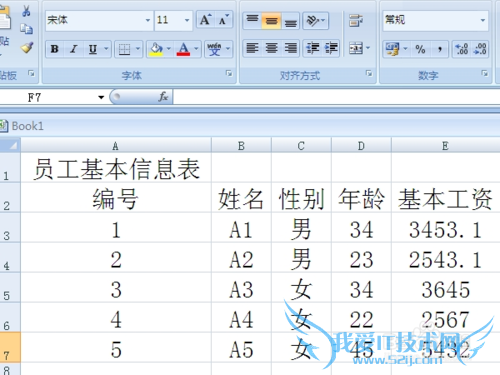
Task: Select row 7 header
Action: click(10, 348)
